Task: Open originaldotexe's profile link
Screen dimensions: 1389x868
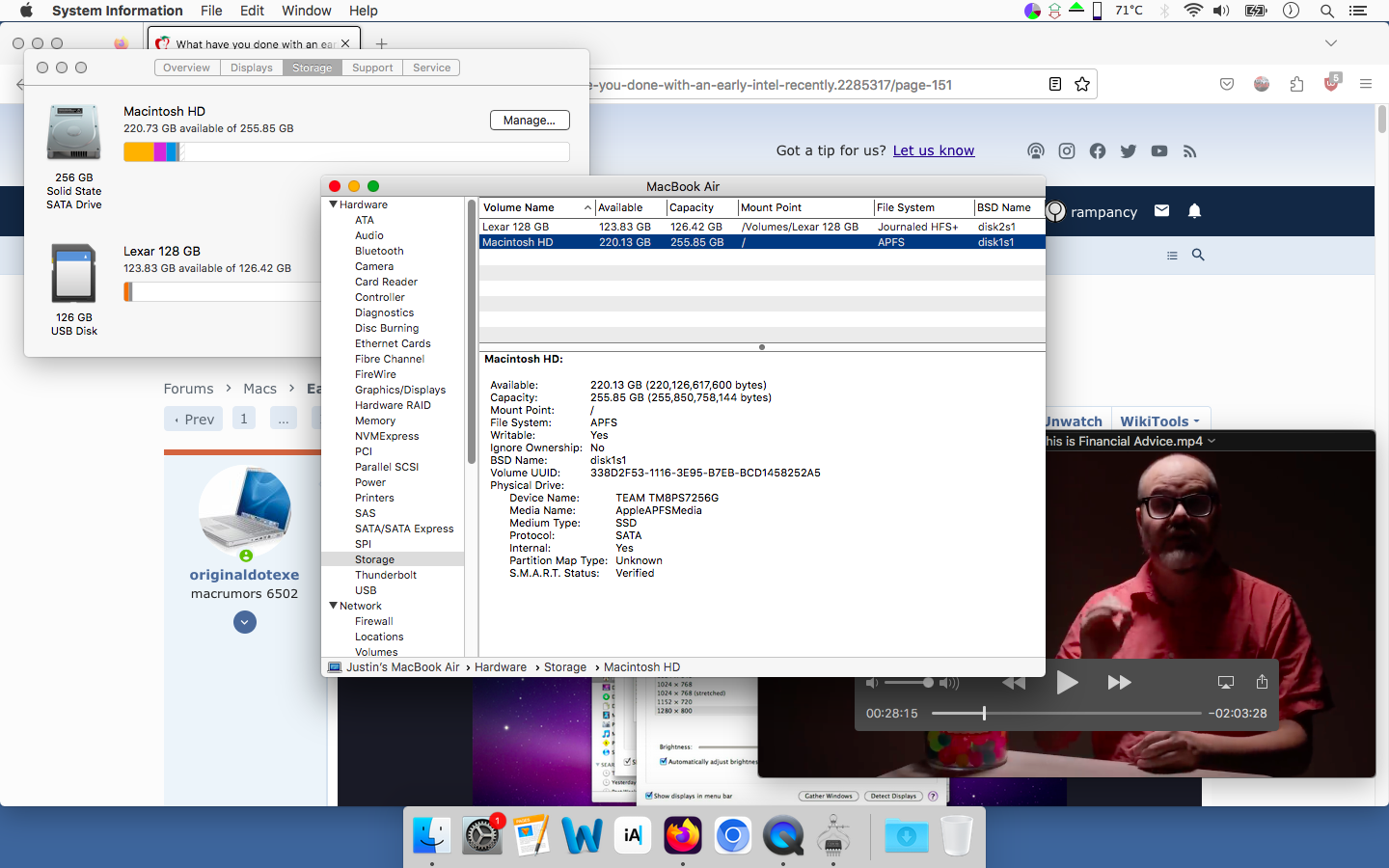Action: [244, 575]
